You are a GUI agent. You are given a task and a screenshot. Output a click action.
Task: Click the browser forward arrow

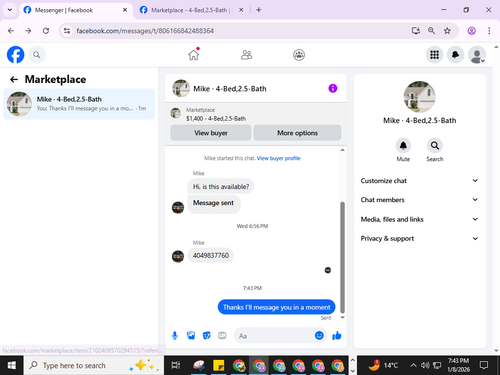coord(28,31)
